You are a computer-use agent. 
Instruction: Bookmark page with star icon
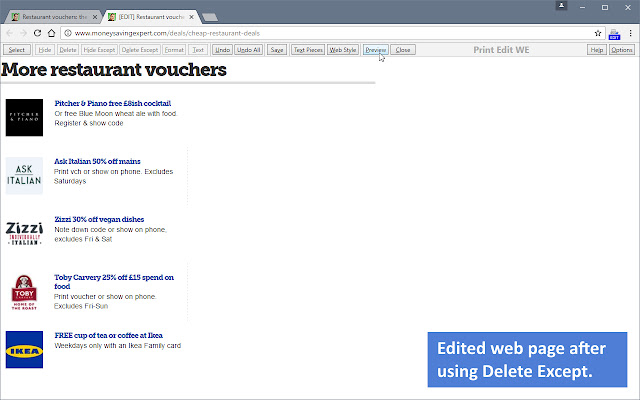(x=597, y=33)
